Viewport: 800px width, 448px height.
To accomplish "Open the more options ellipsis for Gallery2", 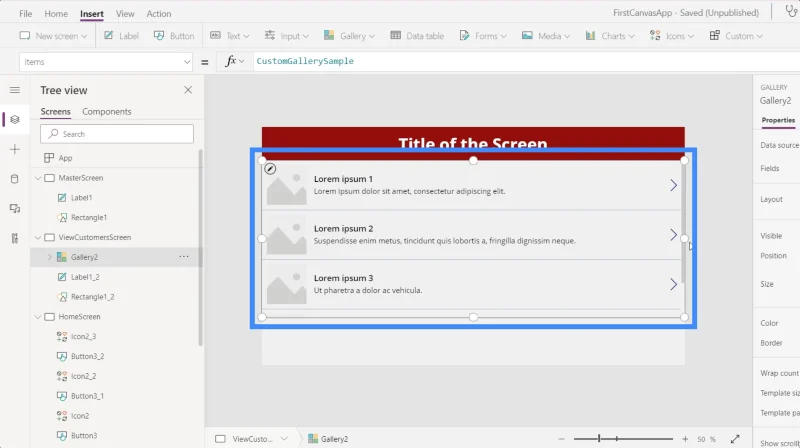I will pyautogui.click(x=184, y=257).
